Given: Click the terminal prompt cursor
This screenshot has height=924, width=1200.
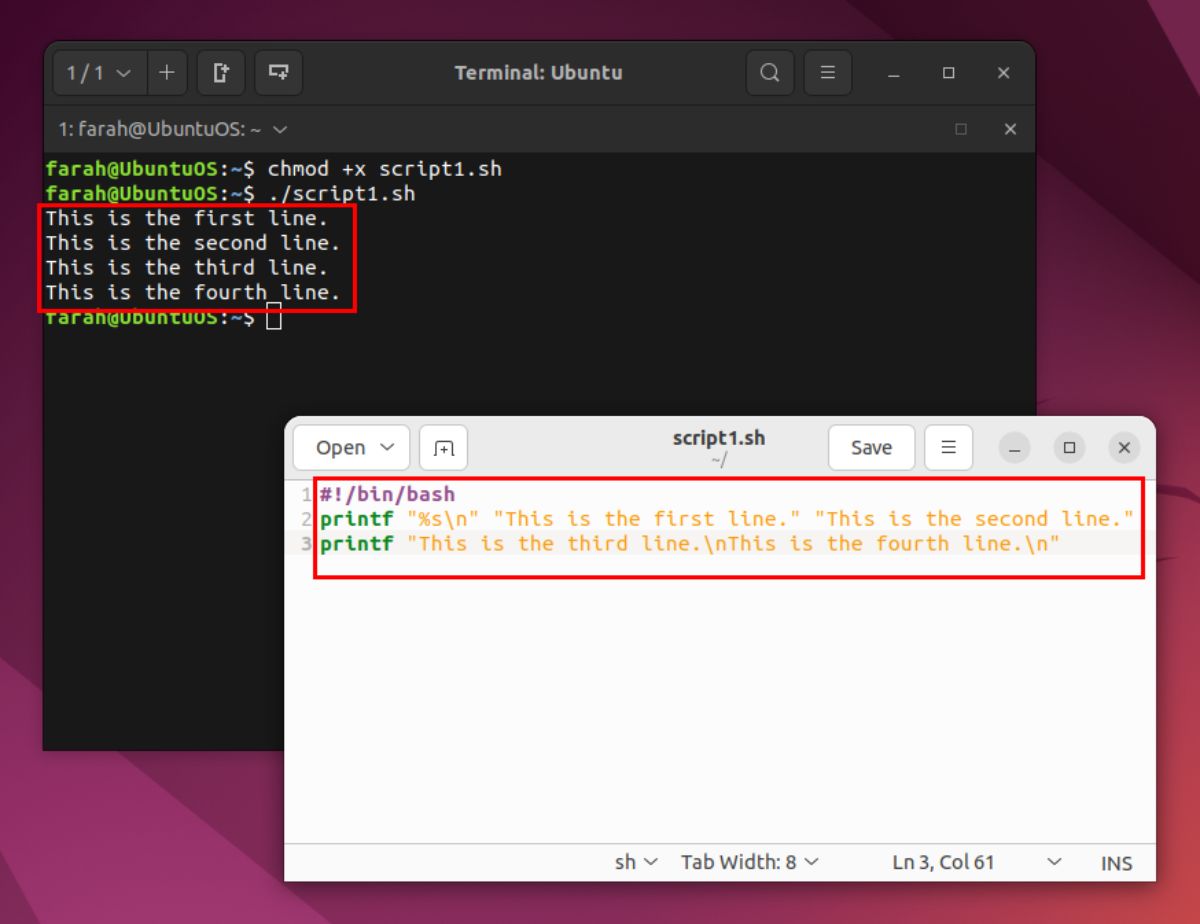Looking at the screenshot, I should click(274, 318).
